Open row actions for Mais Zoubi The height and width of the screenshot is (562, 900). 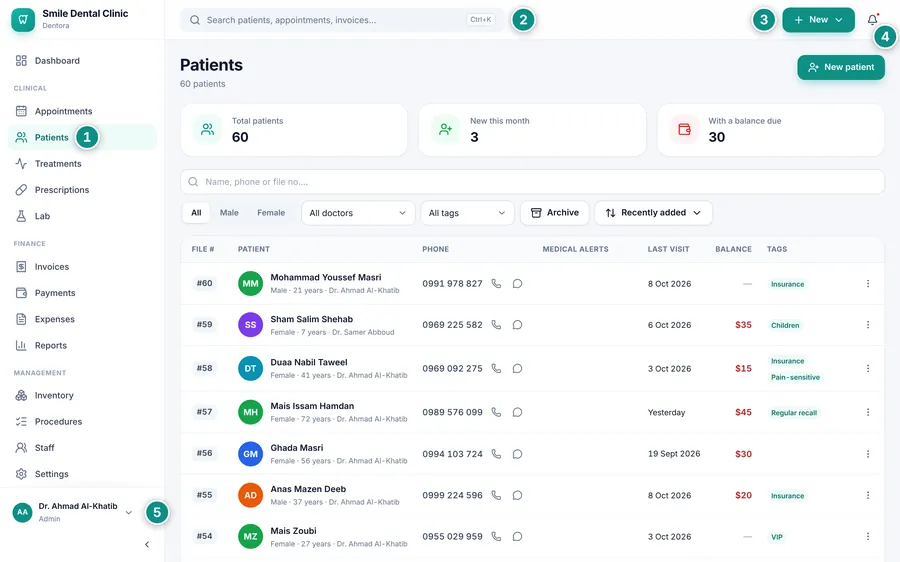pos(868,537)
